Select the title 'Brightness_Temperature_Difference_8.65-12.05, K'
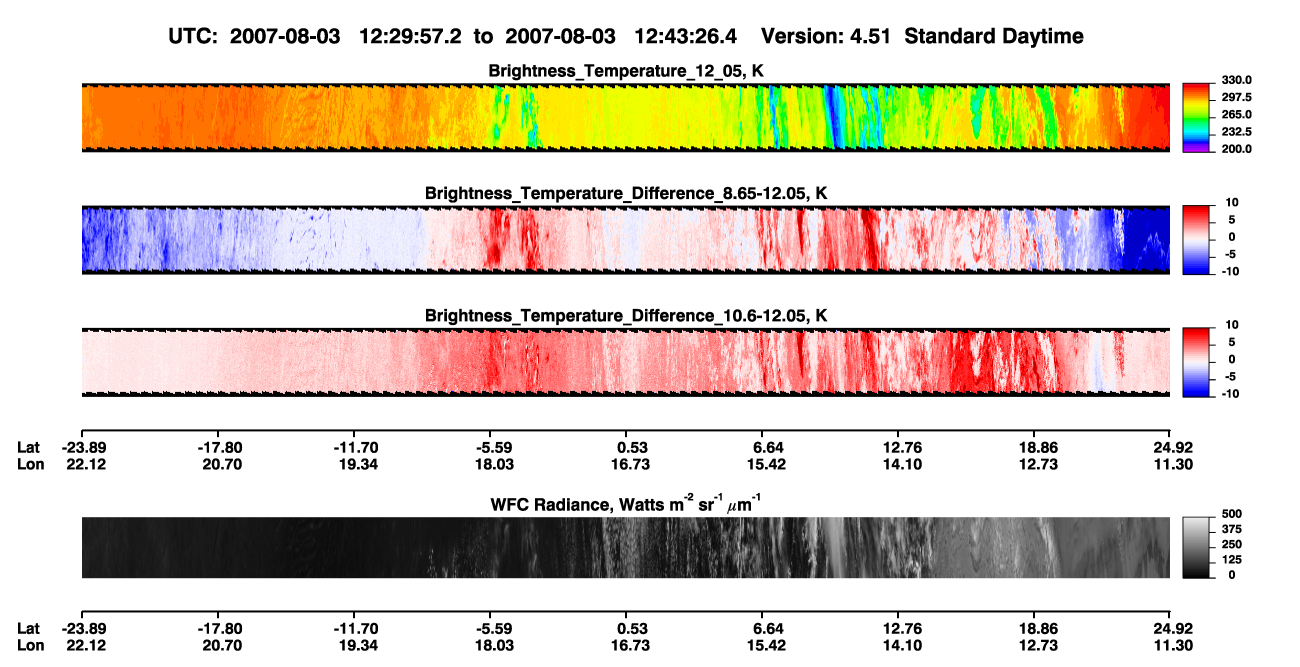 pos(626,193)
